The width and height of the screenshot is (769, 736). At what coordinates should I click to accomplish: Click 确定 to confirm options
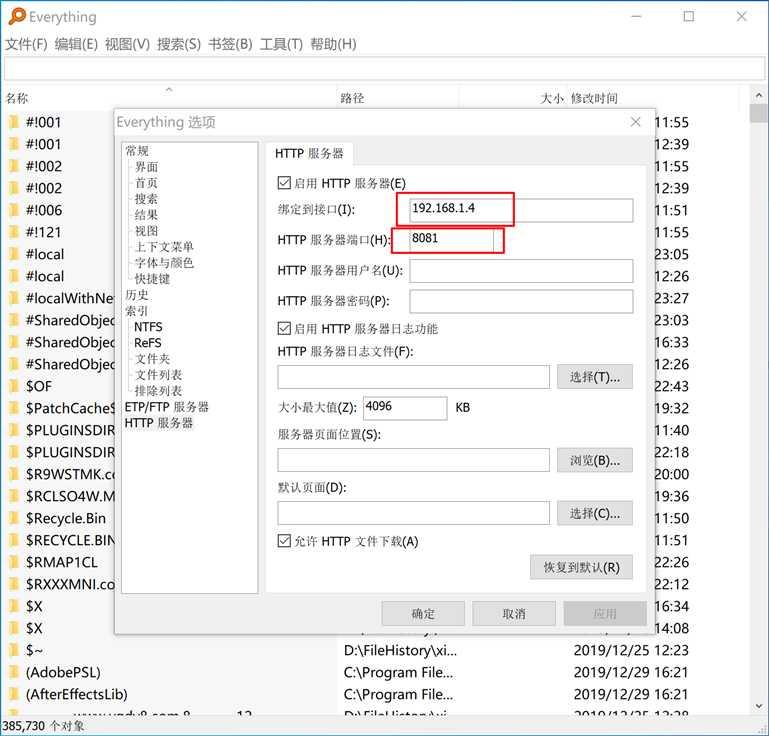tap(423, 613)
